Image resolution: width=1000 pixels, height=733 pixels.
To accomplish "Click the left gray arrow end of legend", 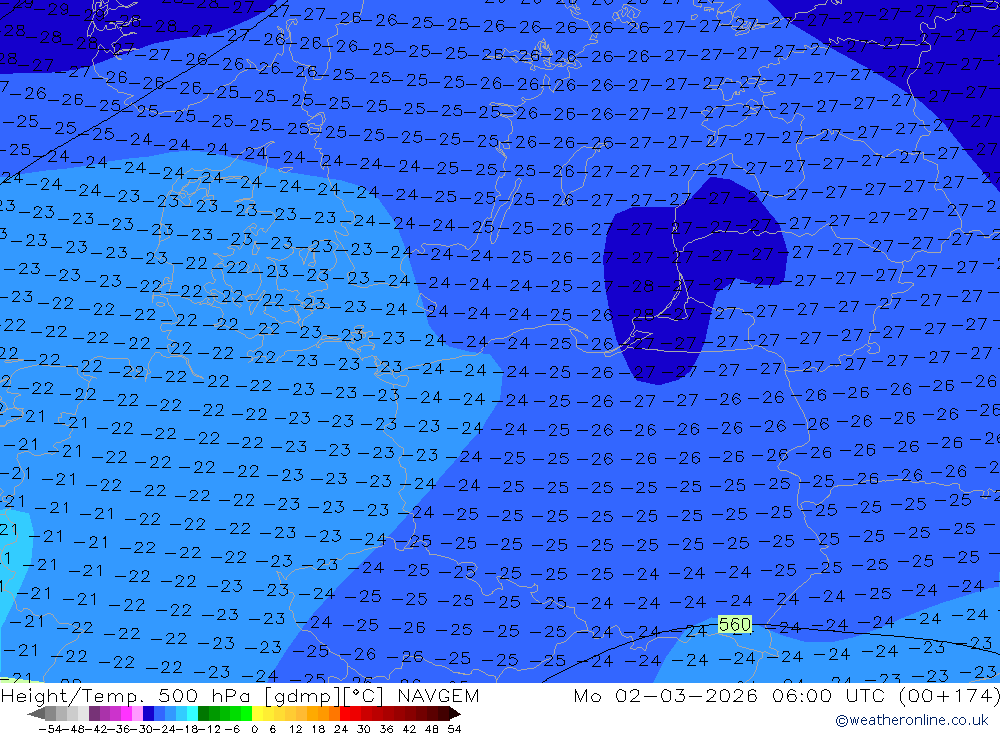I will pyautogui.click(x=36, y=714).
